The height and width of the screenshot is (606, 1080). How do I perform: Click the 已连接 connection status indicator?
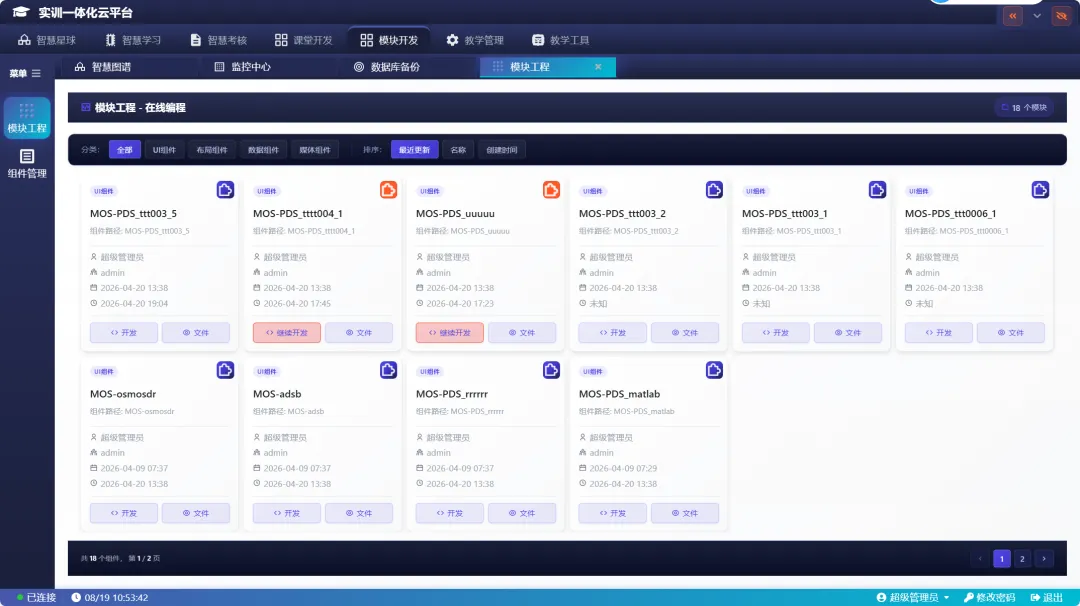point(37,597)
